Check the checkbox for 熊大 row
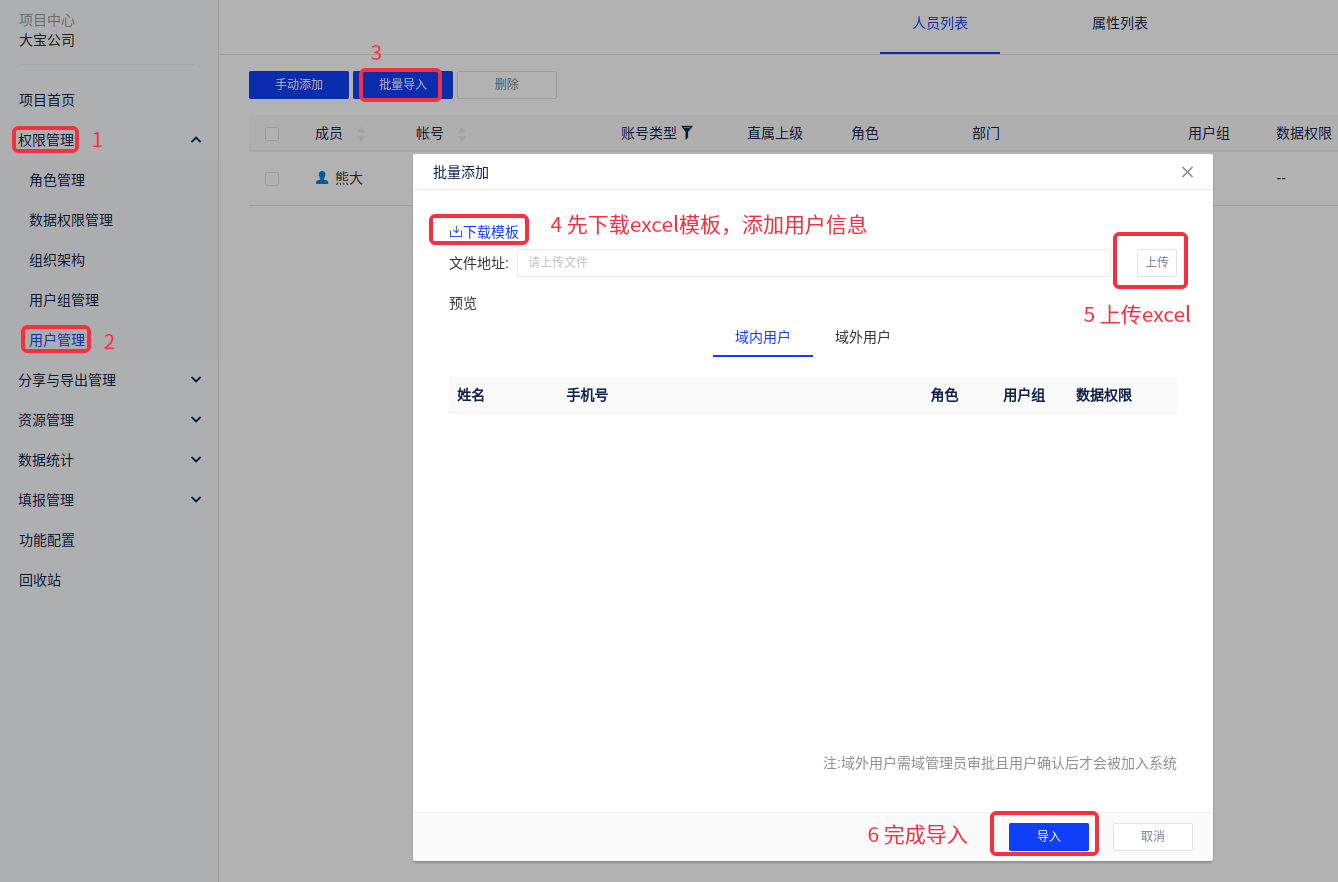This screenshot has height=882, width=1338. 272,178
